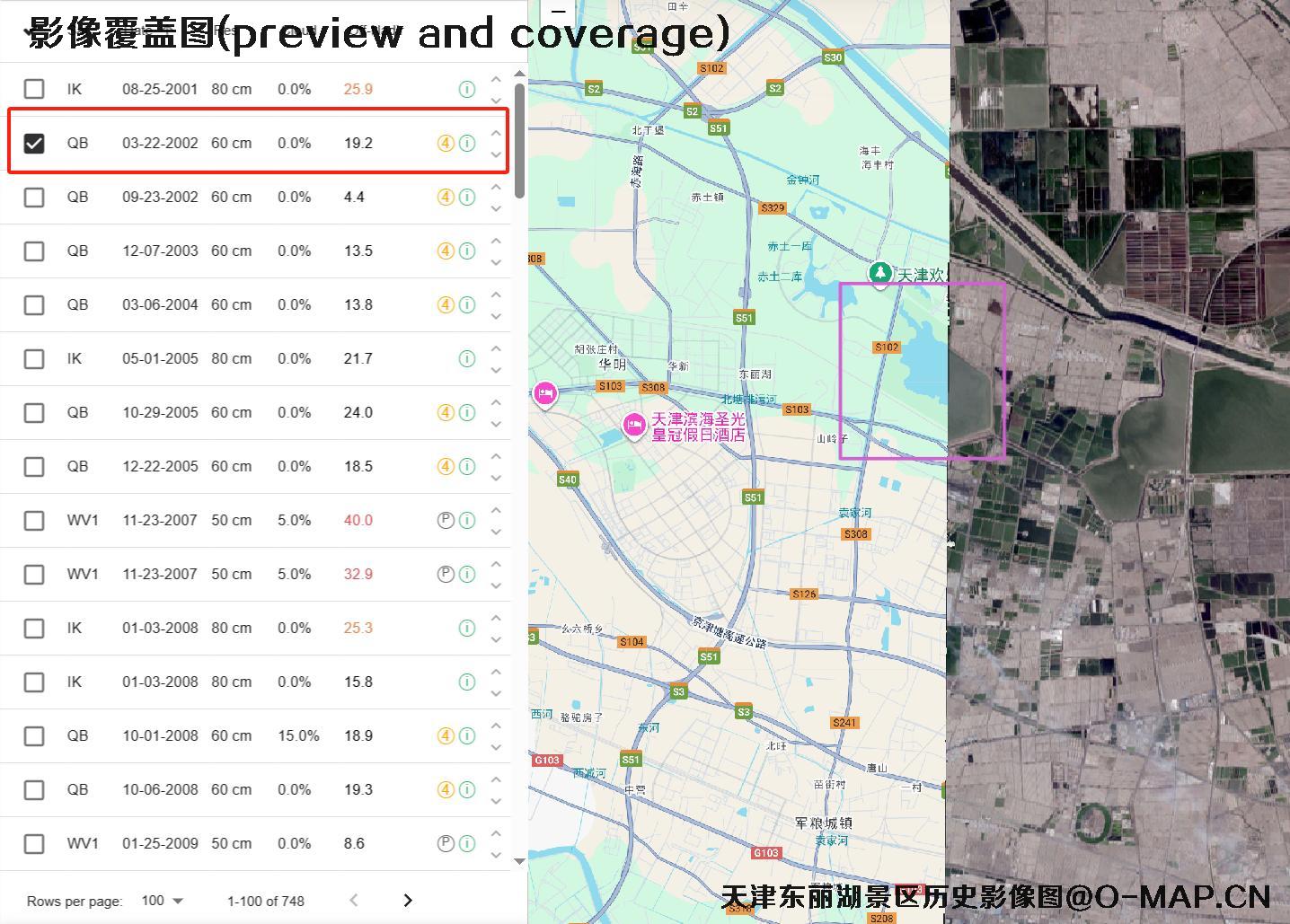Image resolution: width=1290 pixels, height=924 pixels.
Task: Click the pink hotel marker beside 天津滨海圣光皇冠假日酒店
Action: pyautogui.click(x=634, y=425)
